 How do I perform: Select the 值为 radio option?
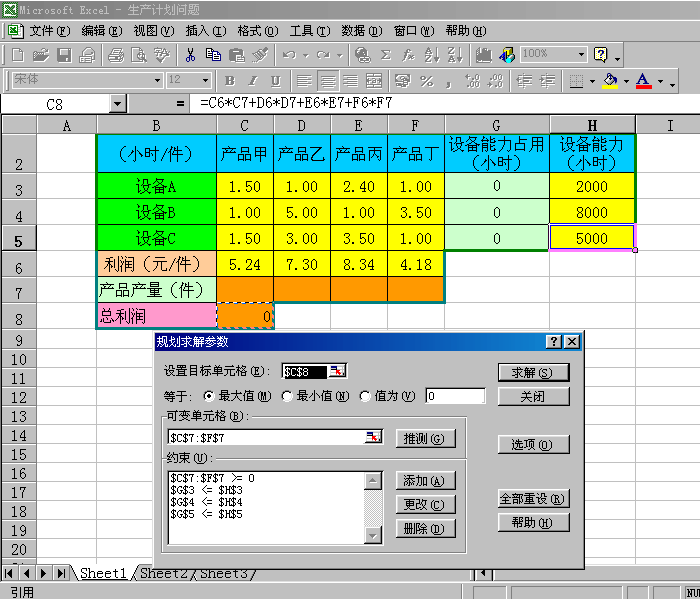pos(365,396)
